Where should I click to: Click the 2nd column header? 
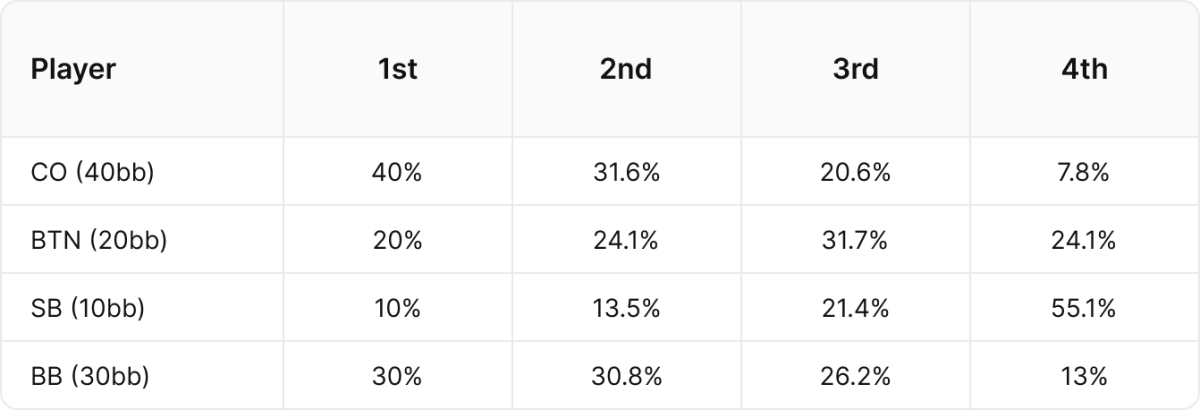(627, 69)
